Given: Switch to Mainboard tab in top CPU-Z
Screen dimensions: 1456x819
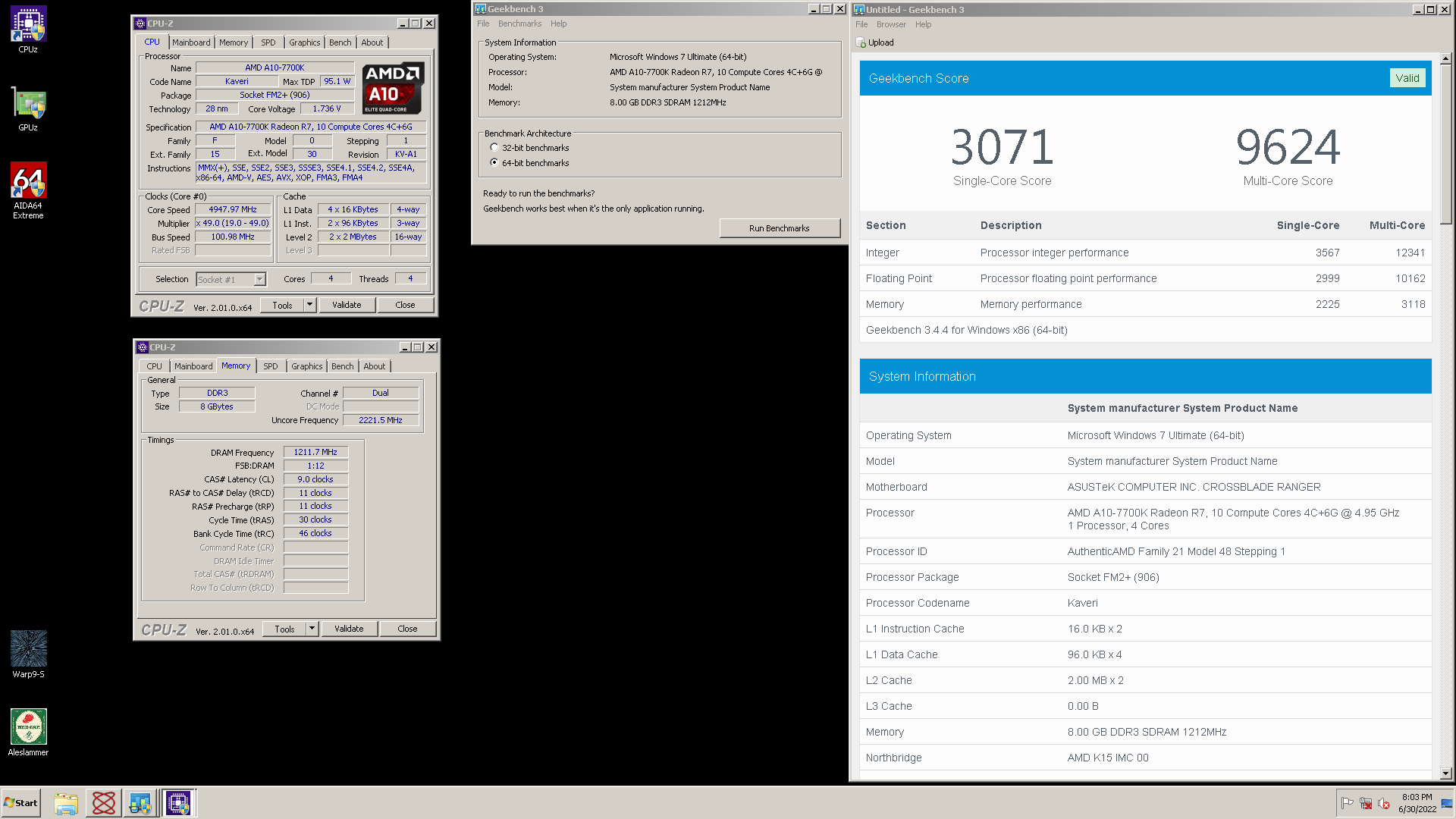Looking at the screenshot, I should pos(191,42).
